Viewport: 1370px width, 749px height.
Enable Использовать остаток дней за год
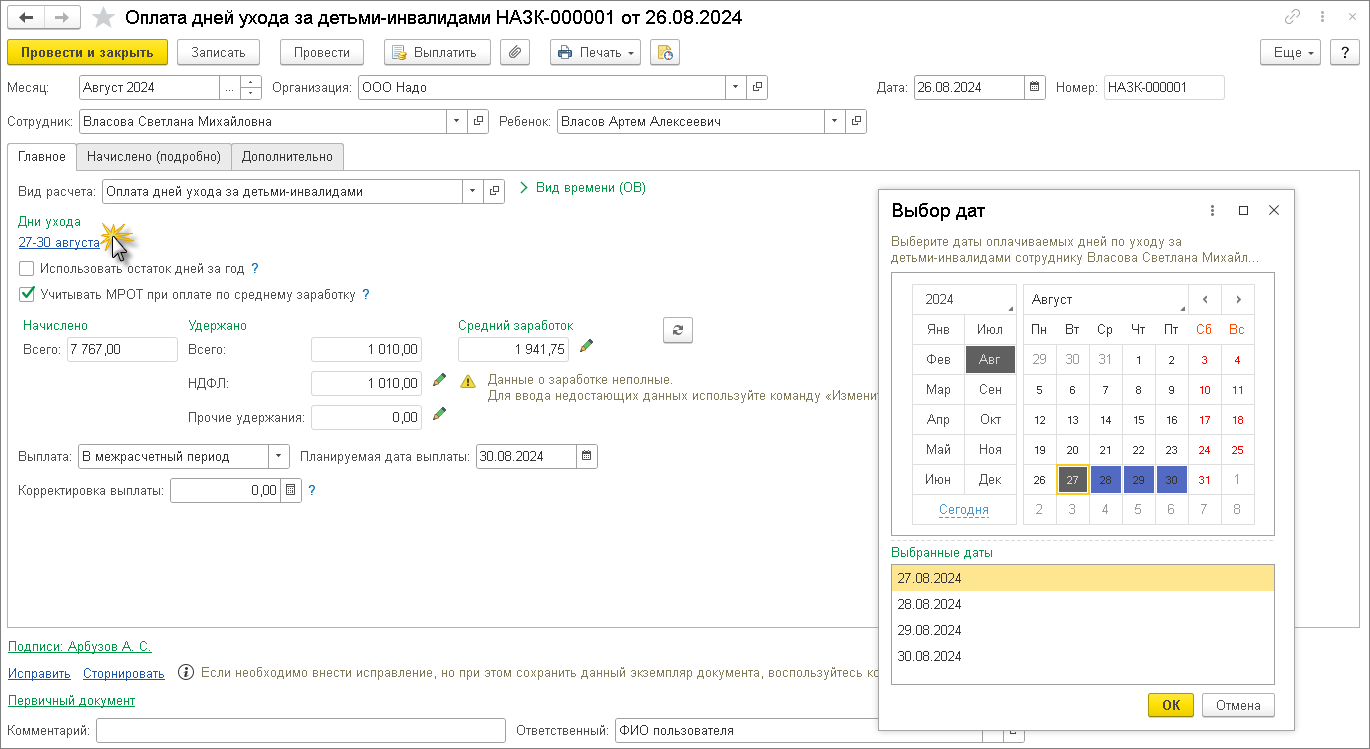(x=27, y=268)
